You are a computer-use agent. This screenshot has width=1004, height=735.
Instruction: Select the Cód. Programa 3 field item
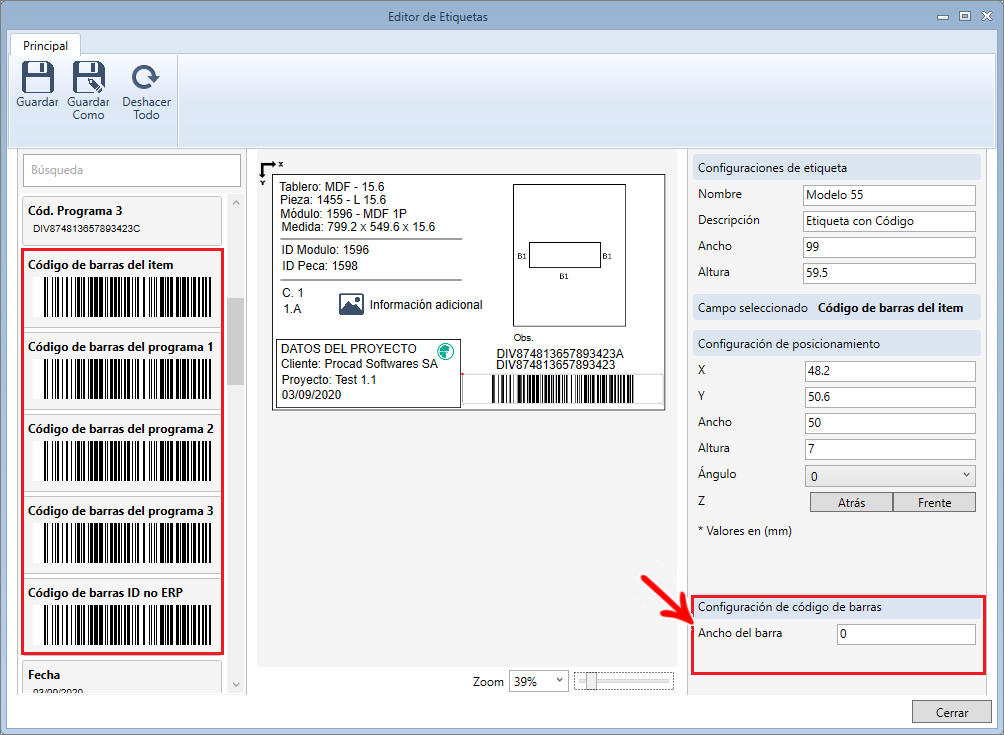point(122,221)
